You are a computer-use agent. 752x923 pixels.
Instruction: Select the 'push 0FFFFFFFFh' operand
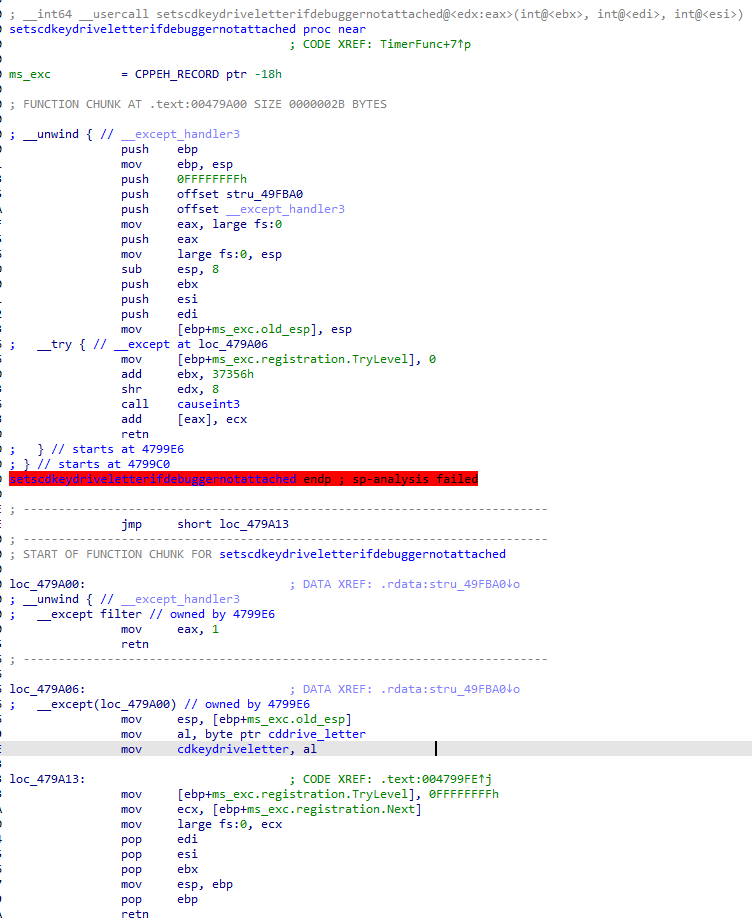(x=212, y=179)
